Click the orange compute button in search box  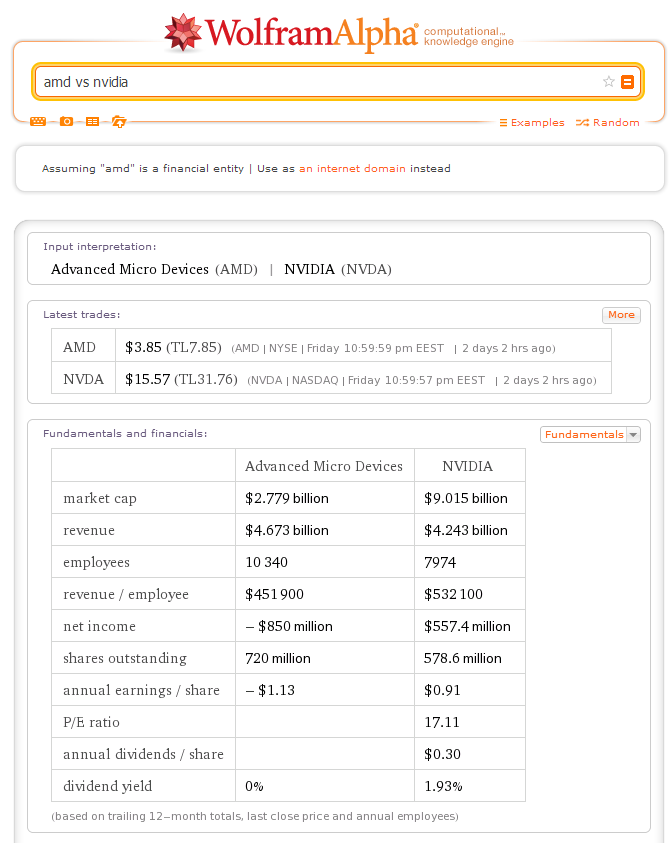coord(628,82)
